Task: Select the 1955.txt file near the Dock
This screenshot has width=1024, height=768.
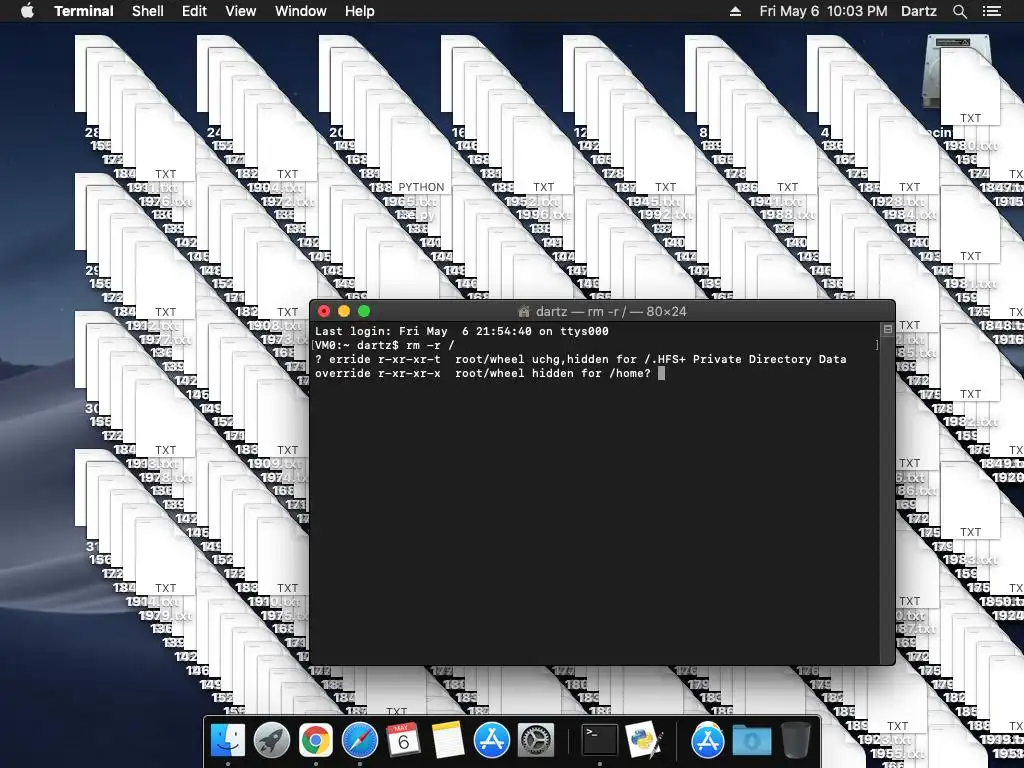Action: (897, 753)
